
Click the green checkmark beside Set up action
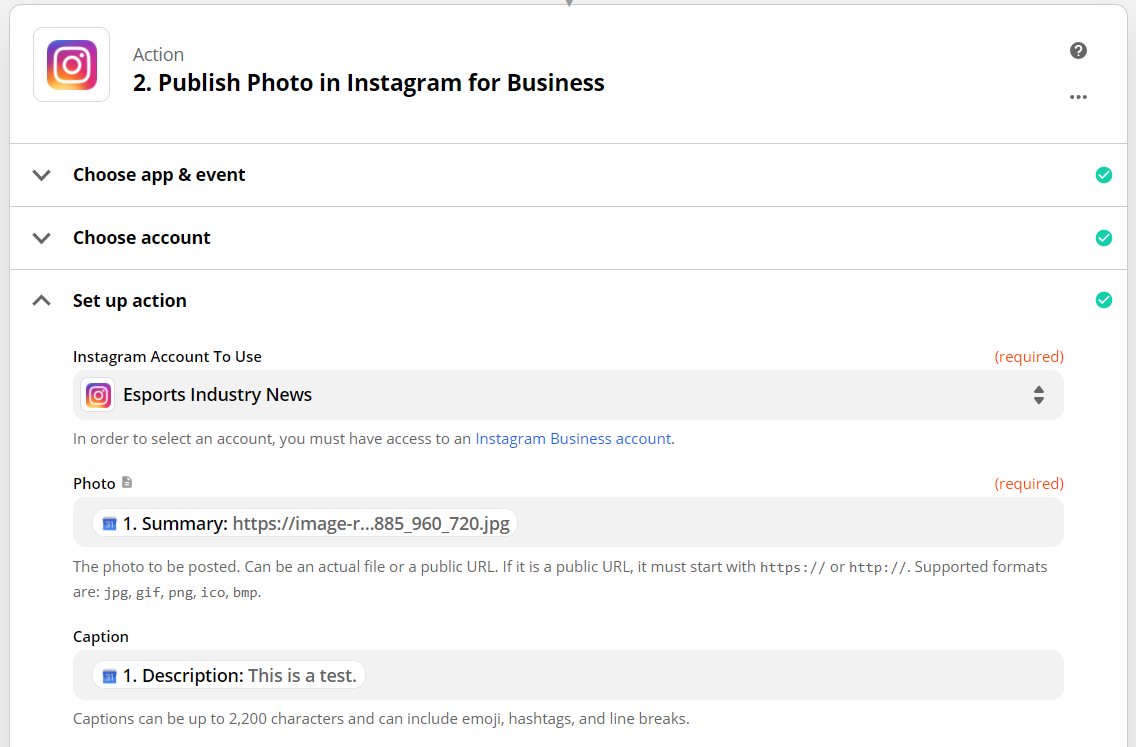[1104, 300]
